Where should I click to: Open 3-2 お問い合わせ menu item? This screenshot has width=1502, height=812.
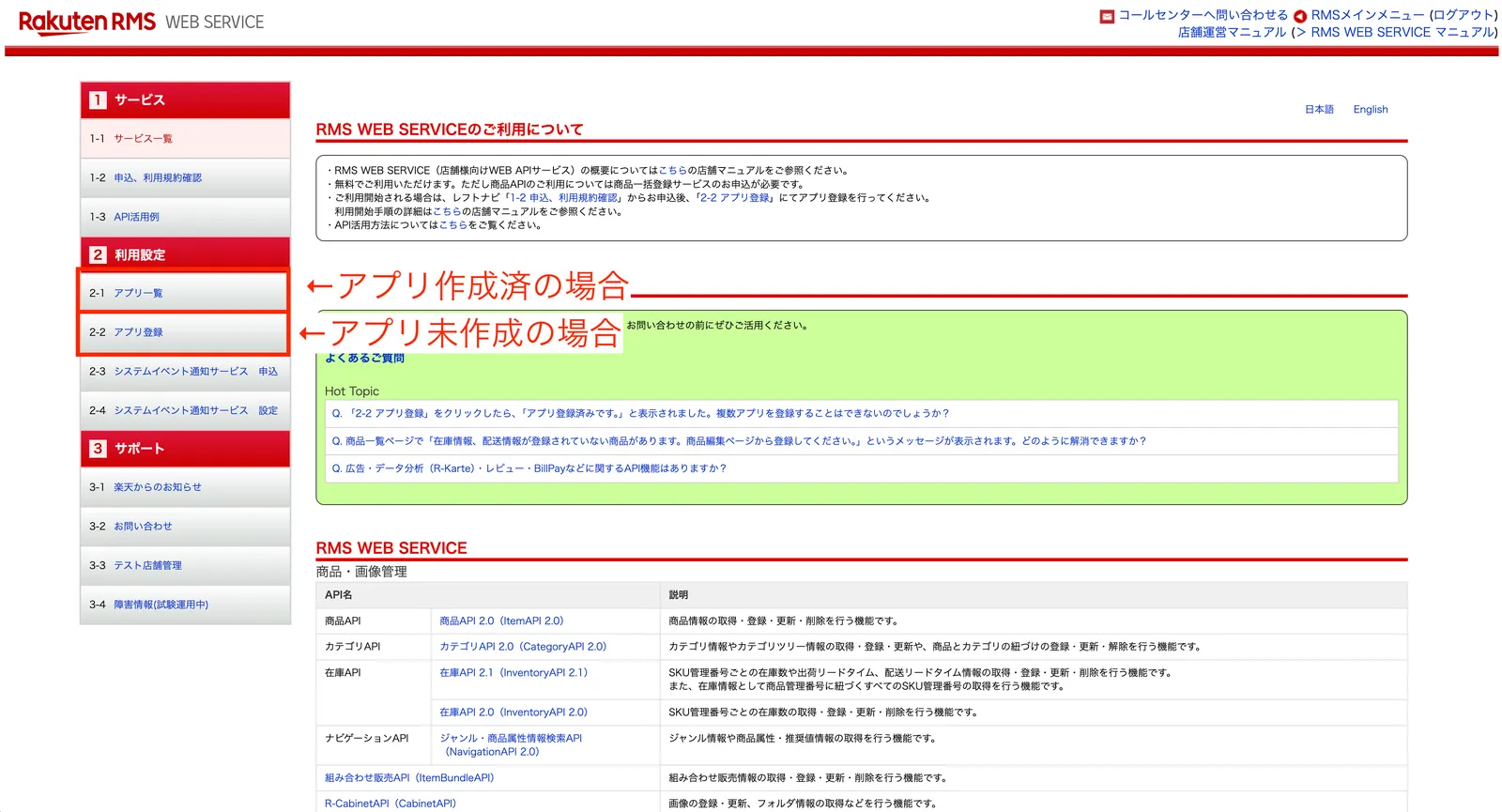185,527
